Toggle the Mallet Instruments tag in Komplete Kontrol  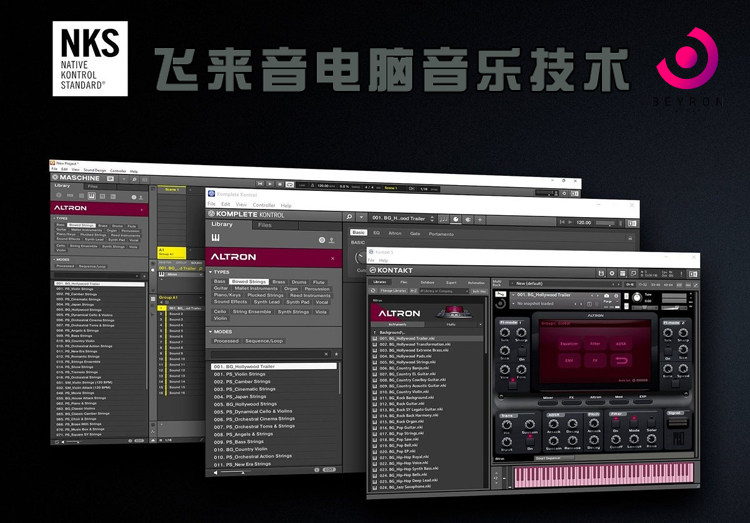point(256,289)
